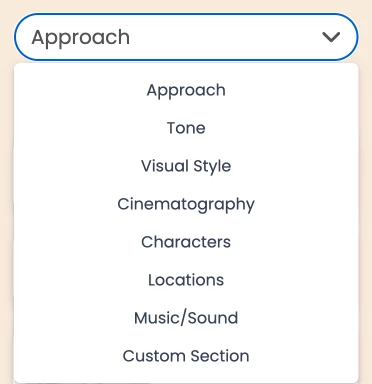Select Approach from the options list
The image size is (372, 384).
click(186, 90)
